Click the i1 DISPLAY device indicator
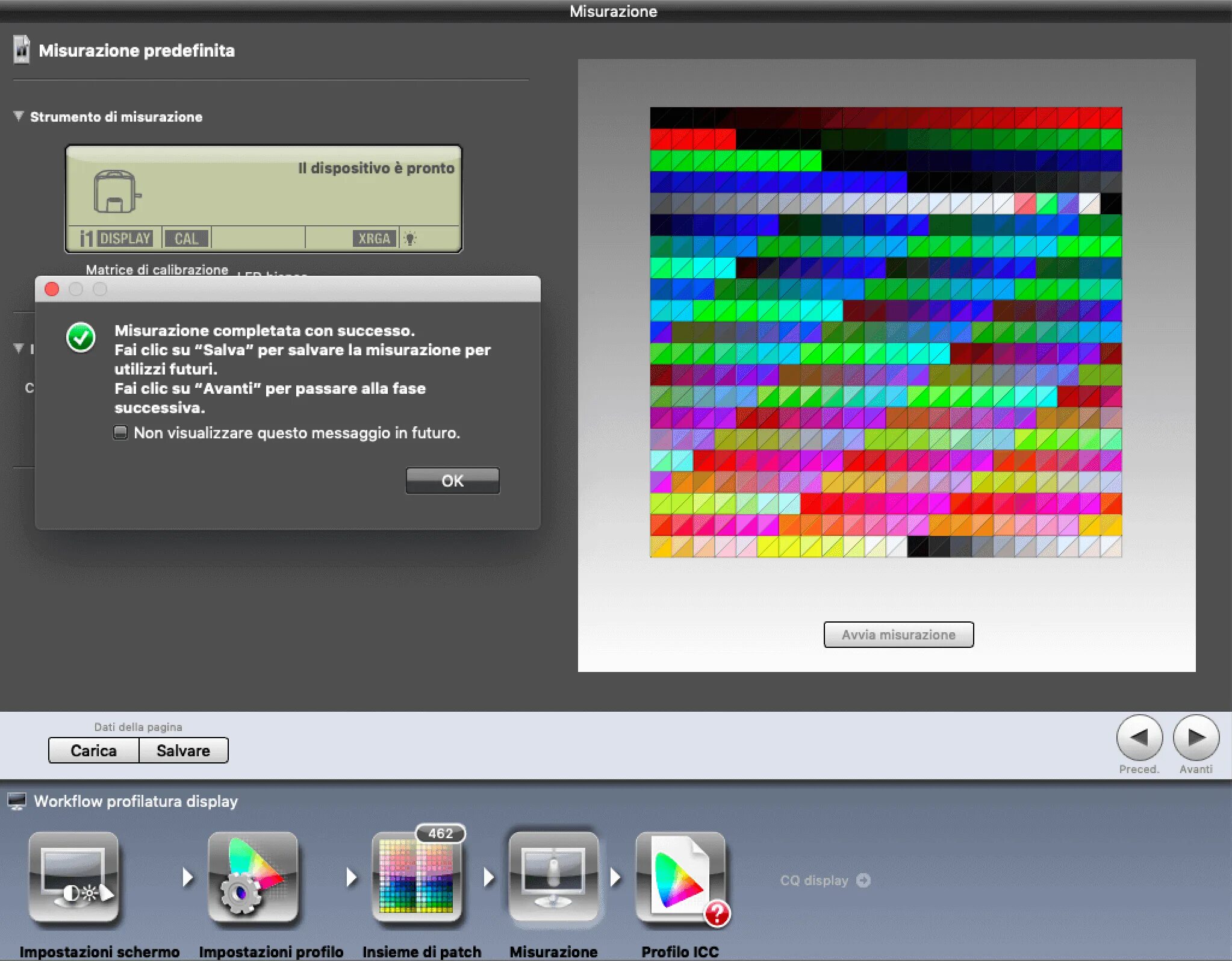Viewport: 1232px width, 961px height. pyautogui.click(x=116, y=238)
